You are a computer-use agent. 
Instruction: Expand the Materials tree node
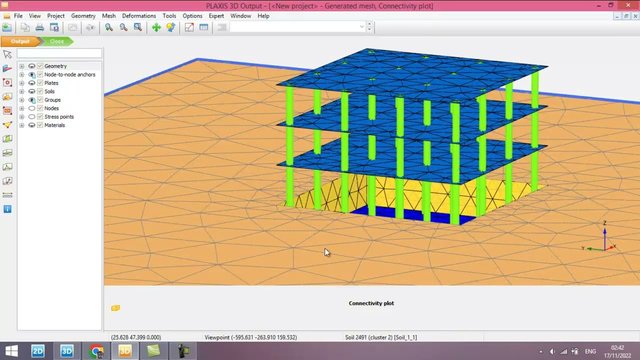pos(22,125)
